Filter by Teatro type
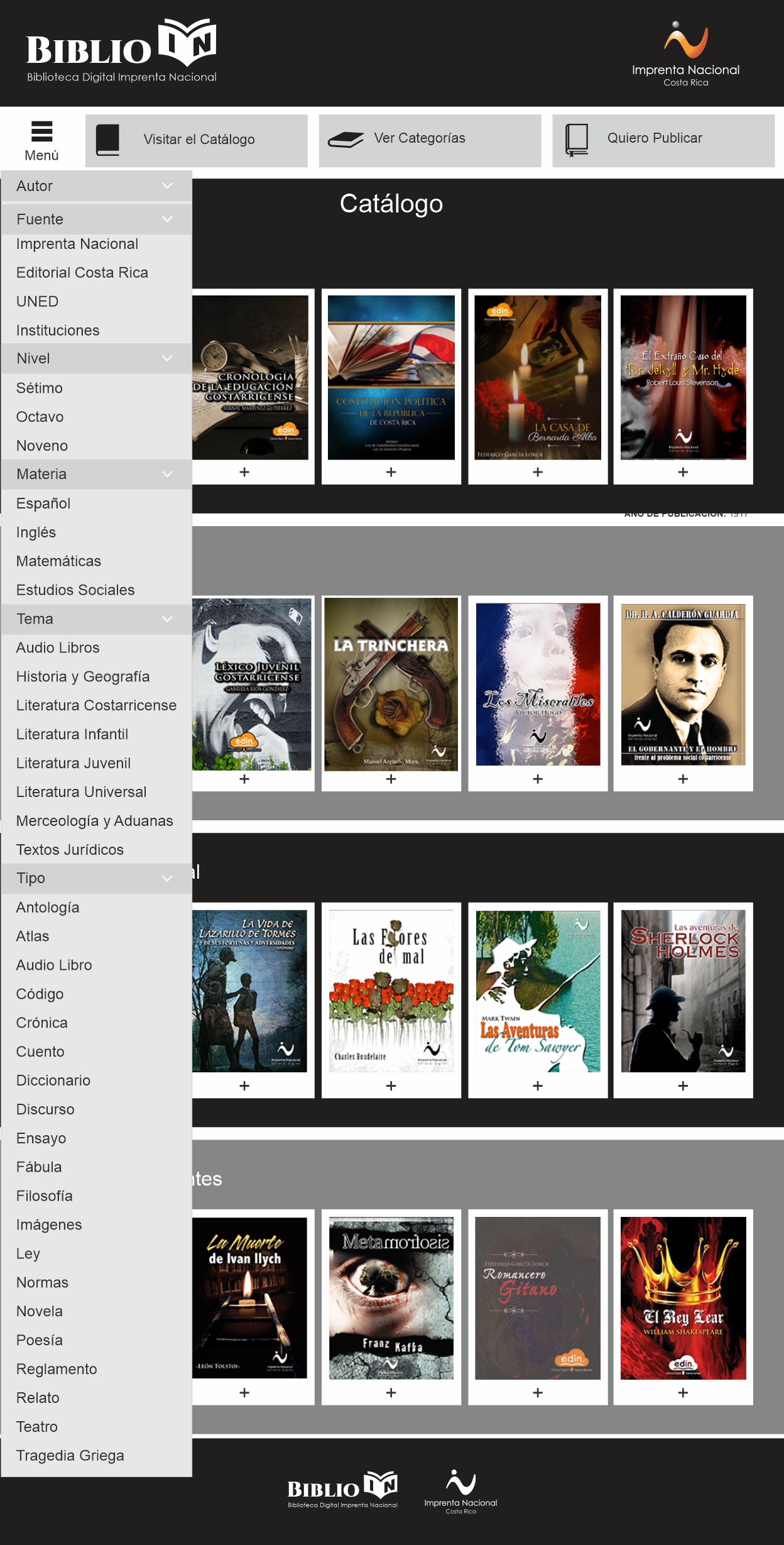Image resolution: width=784 pixels, height=1545 pixels. click(37, 1427)
